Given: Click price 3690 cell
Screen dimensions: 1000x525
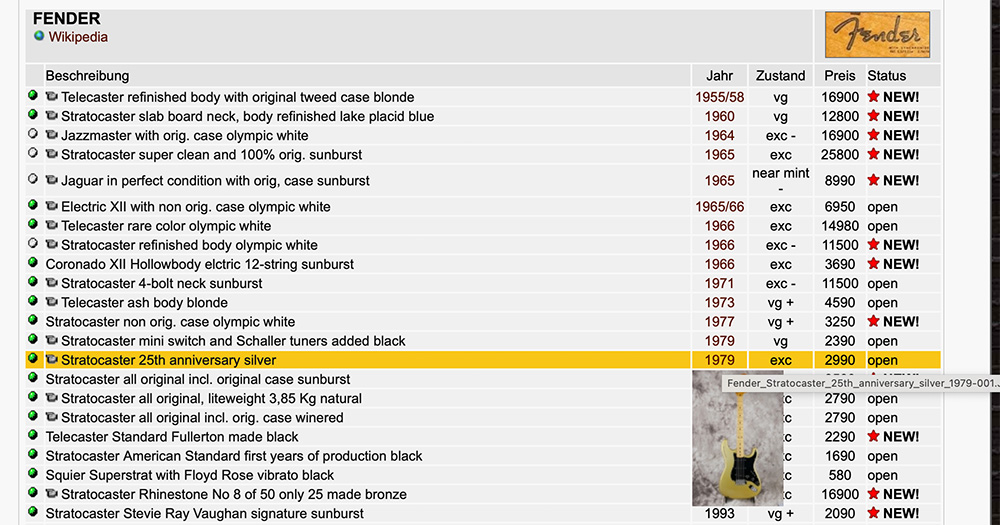Looking at the screenshot, I should point(839,264).
